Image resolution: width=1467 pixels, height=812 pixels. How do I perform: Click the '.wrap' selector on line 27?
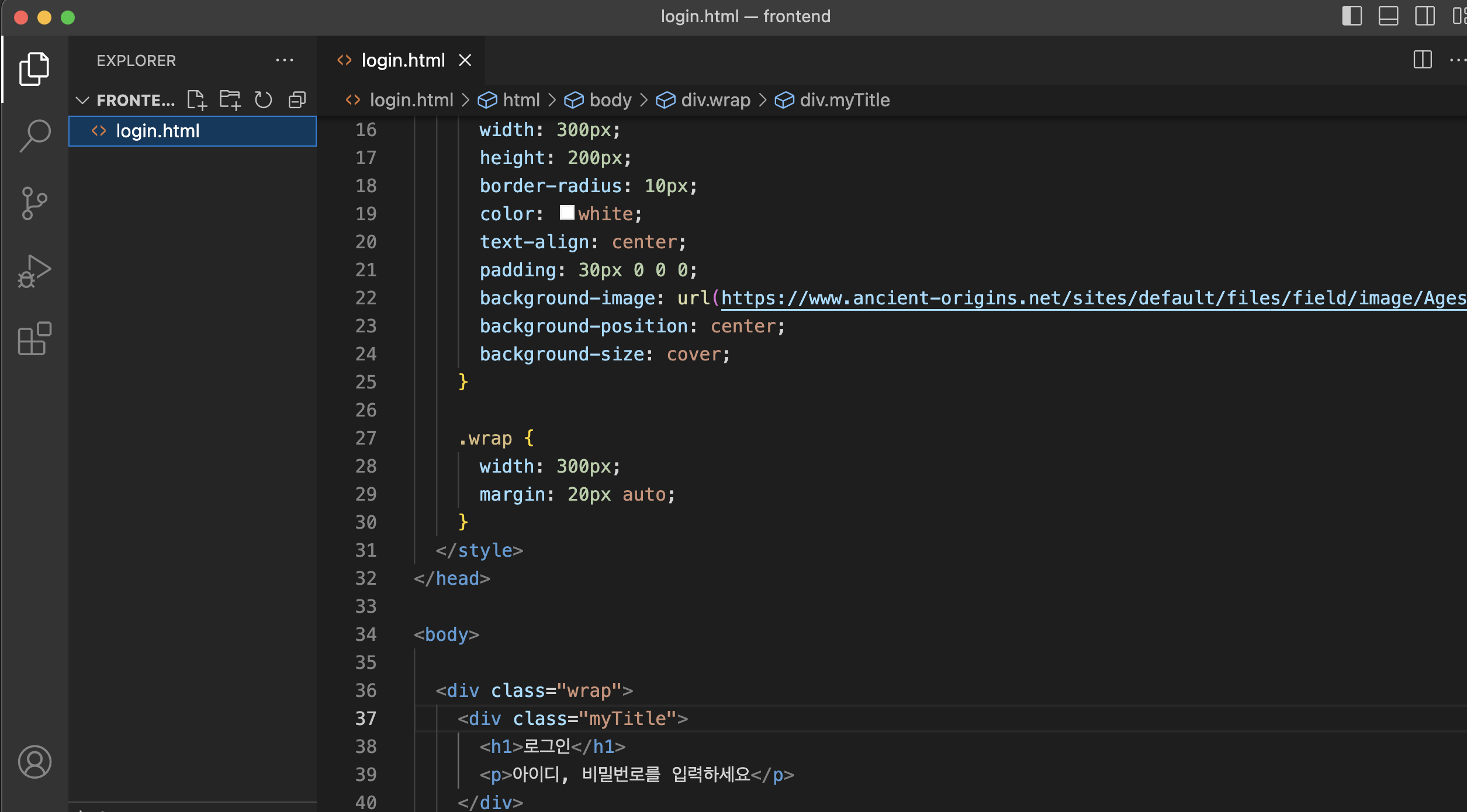click(485, 438)
